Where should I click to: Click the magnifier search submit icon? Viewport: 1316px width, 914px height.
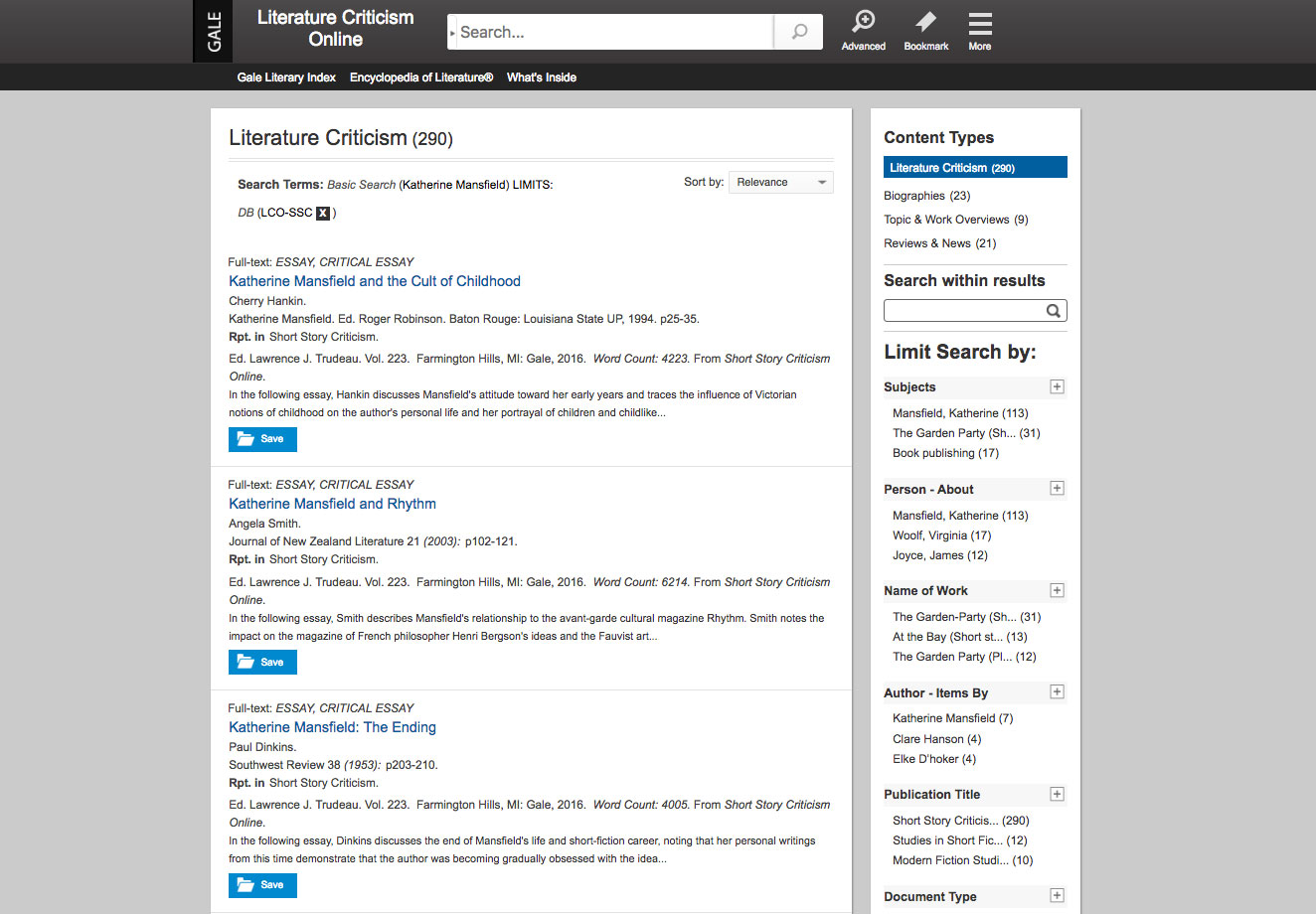(799, 32)
